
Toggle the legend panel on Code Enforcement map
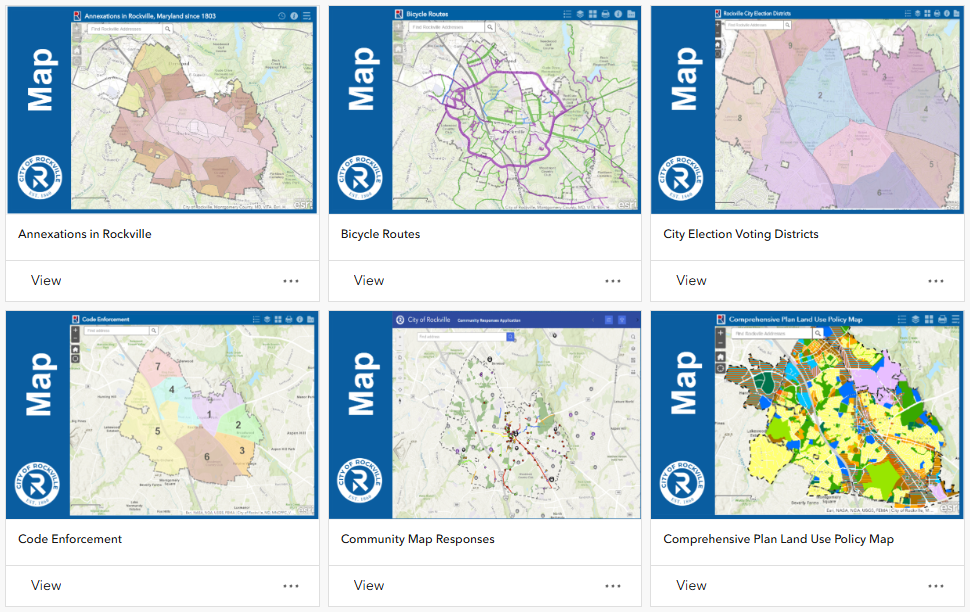257,320
